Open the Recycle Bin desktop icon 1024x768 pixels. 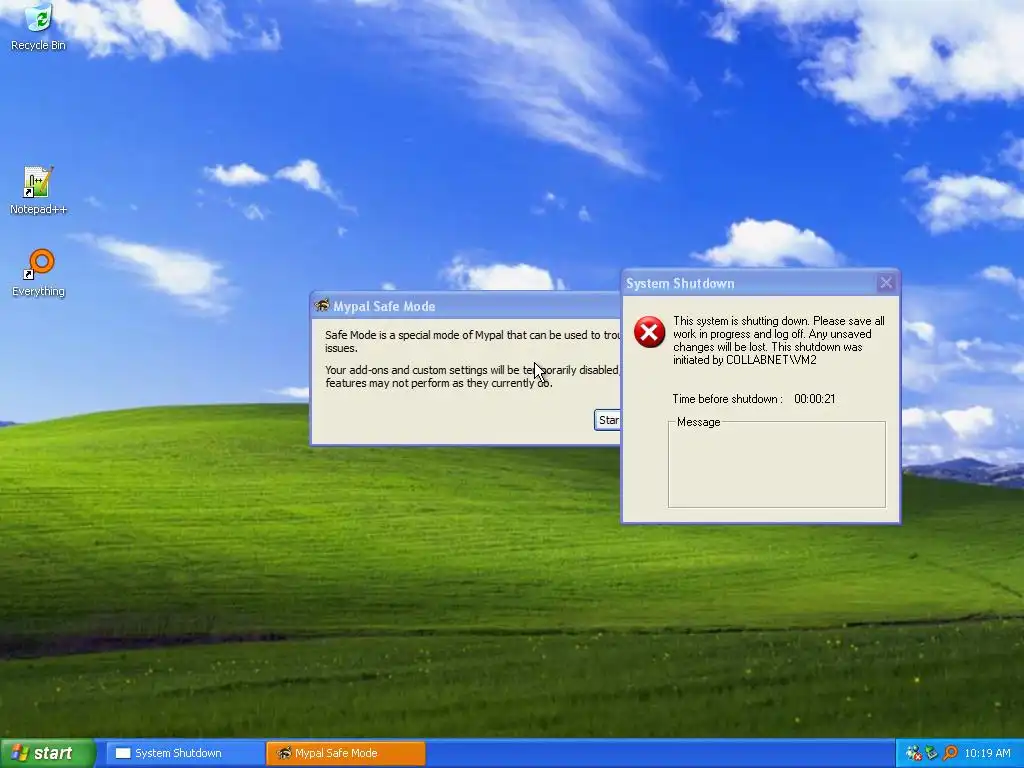click(38, 26)
